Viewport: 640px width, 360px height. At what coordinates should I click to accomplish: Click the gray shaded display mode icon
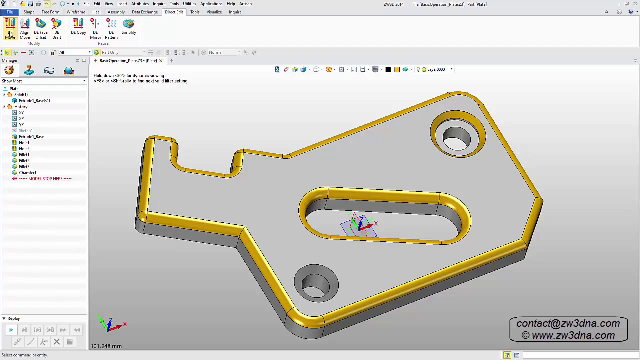coord(375,69)
